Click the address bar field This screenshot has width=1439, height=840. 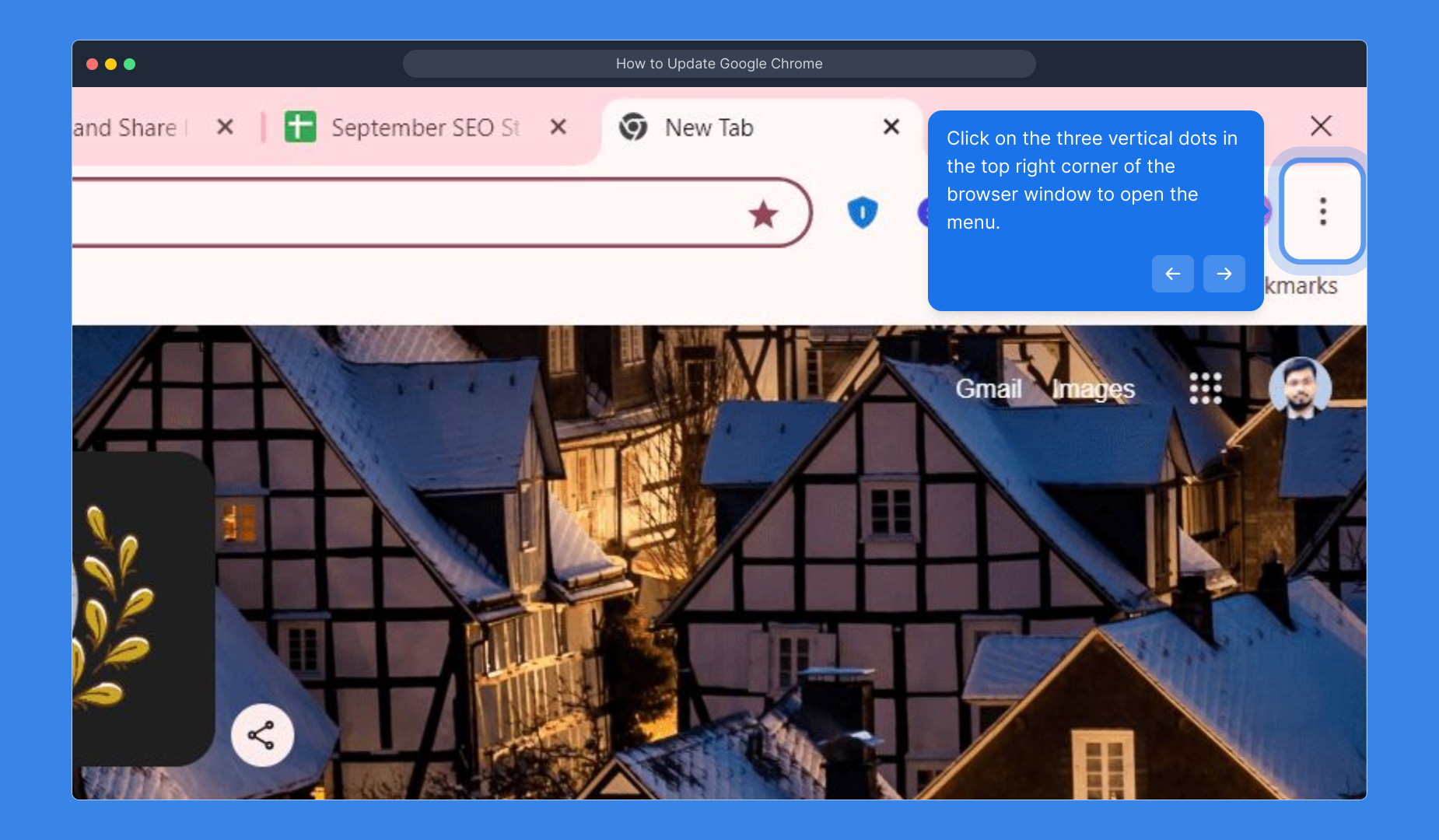(442, 212)
